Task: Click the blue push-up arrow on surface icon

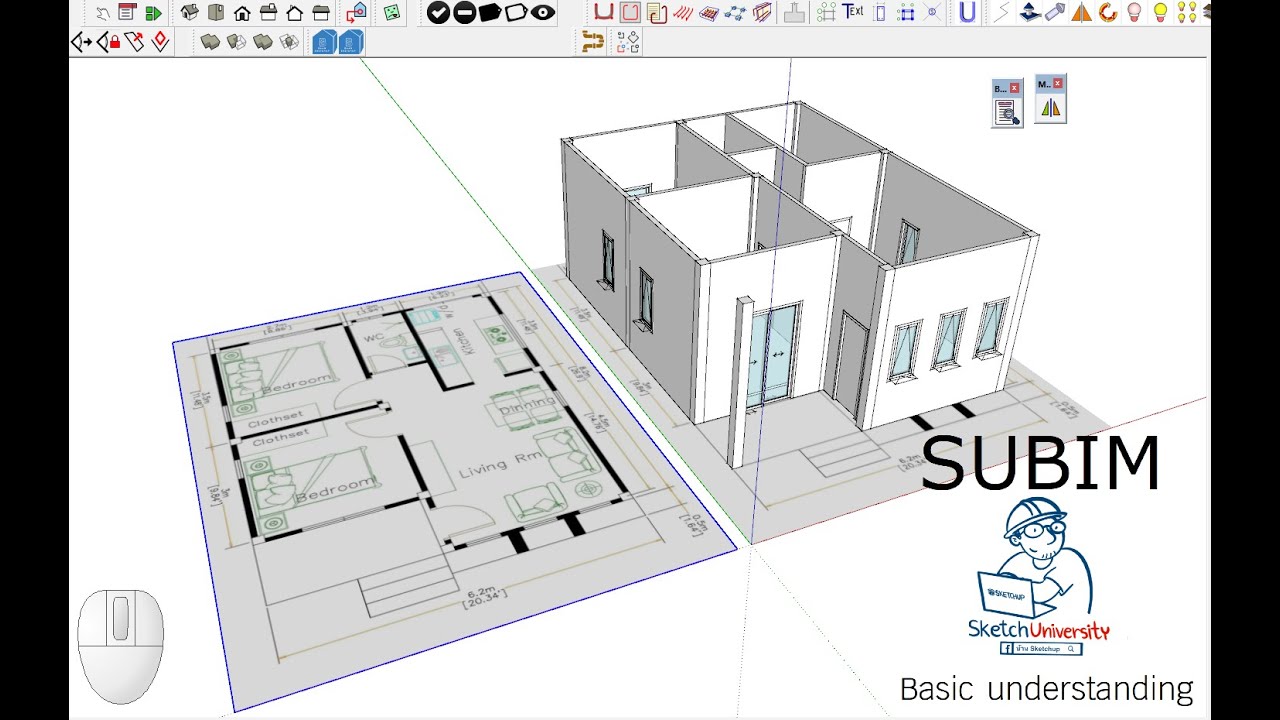Action: click(1029, 13)
